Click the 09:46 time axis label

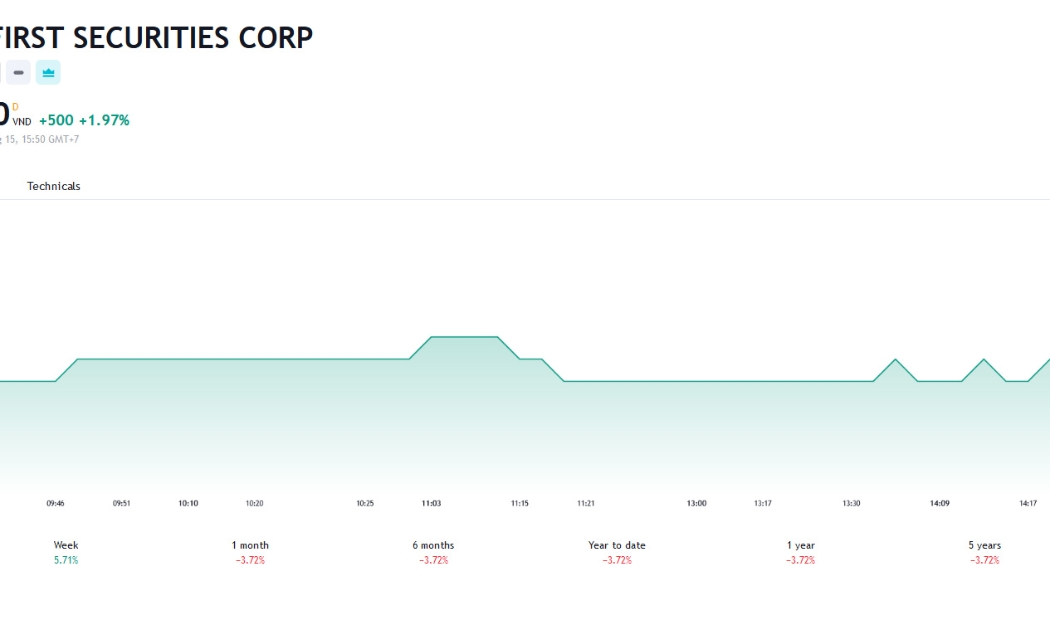click(x=56, y=503)
